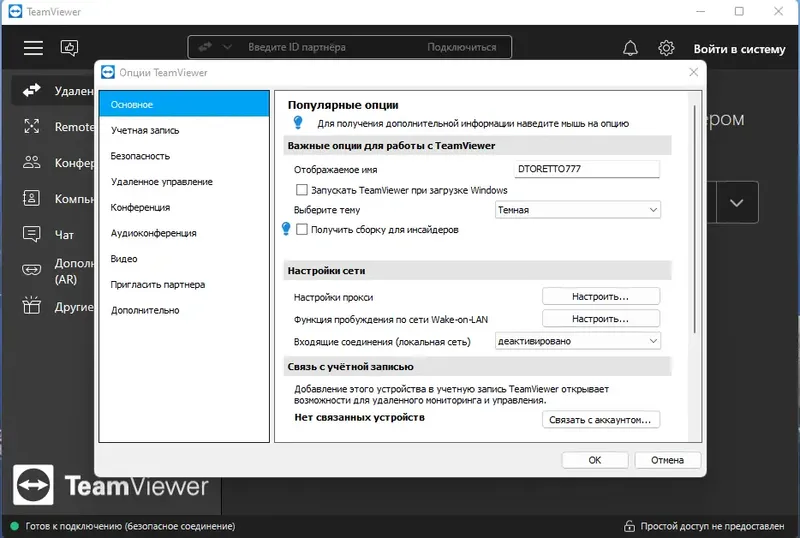The width and height of the screenshot is (800, 538).
Task: Close the Опции TeamViewer dialog with the X
Action: (x=693, y=72)
